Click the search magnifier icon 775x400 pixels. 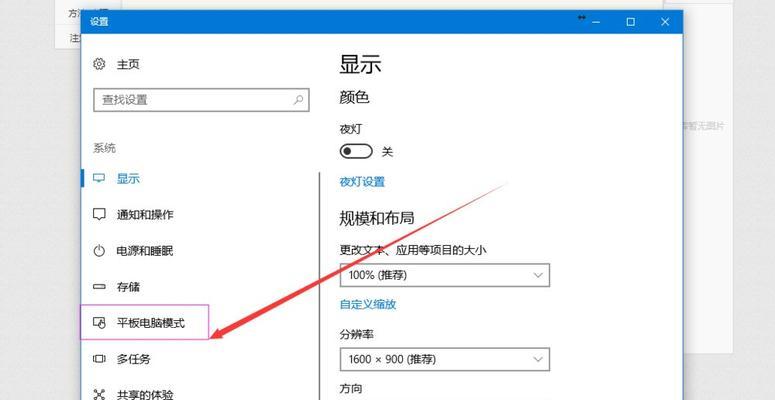(298, 100)
